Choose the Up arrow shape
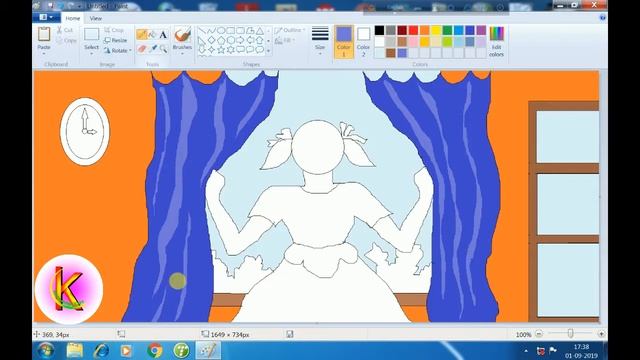The width and height of the screenshot is (640, 360). tap(260, 40)
